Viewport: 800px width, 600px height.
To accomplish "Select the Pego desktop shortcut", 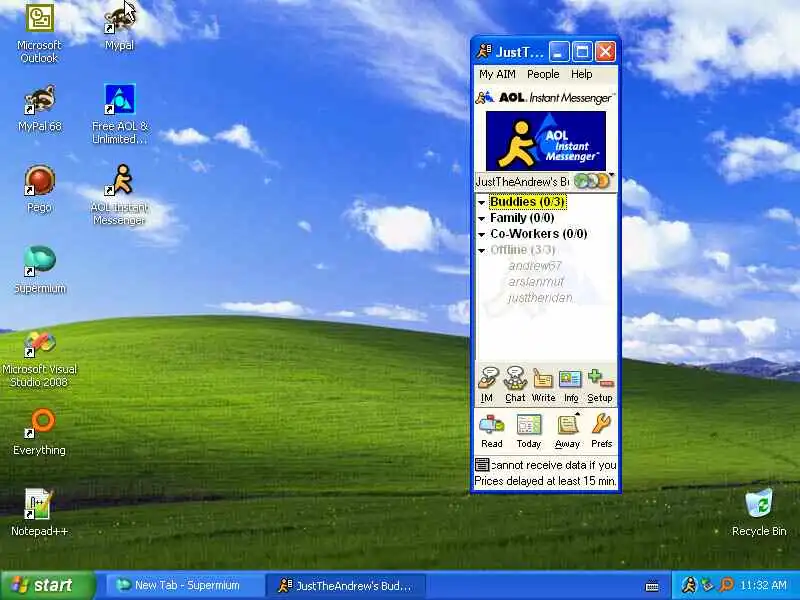I will click(x=39, y=189).
